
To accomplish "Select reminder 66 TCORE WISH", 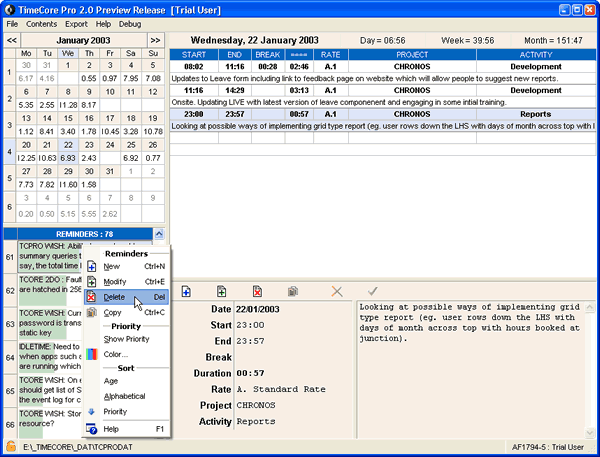I will click(50, 424).
